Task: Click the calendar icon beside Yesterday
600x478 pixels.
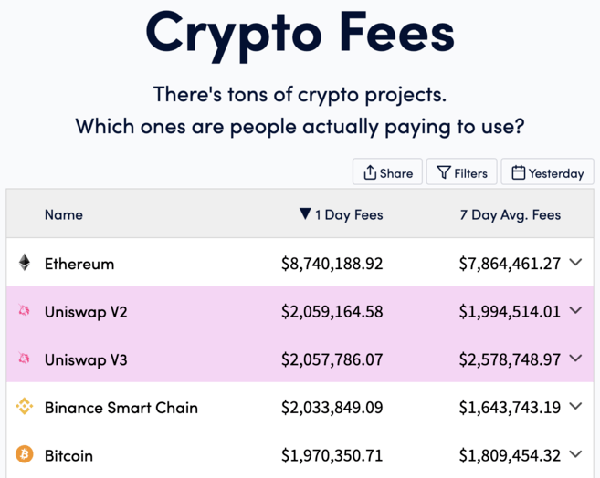Action: click(x=517, y=173)
